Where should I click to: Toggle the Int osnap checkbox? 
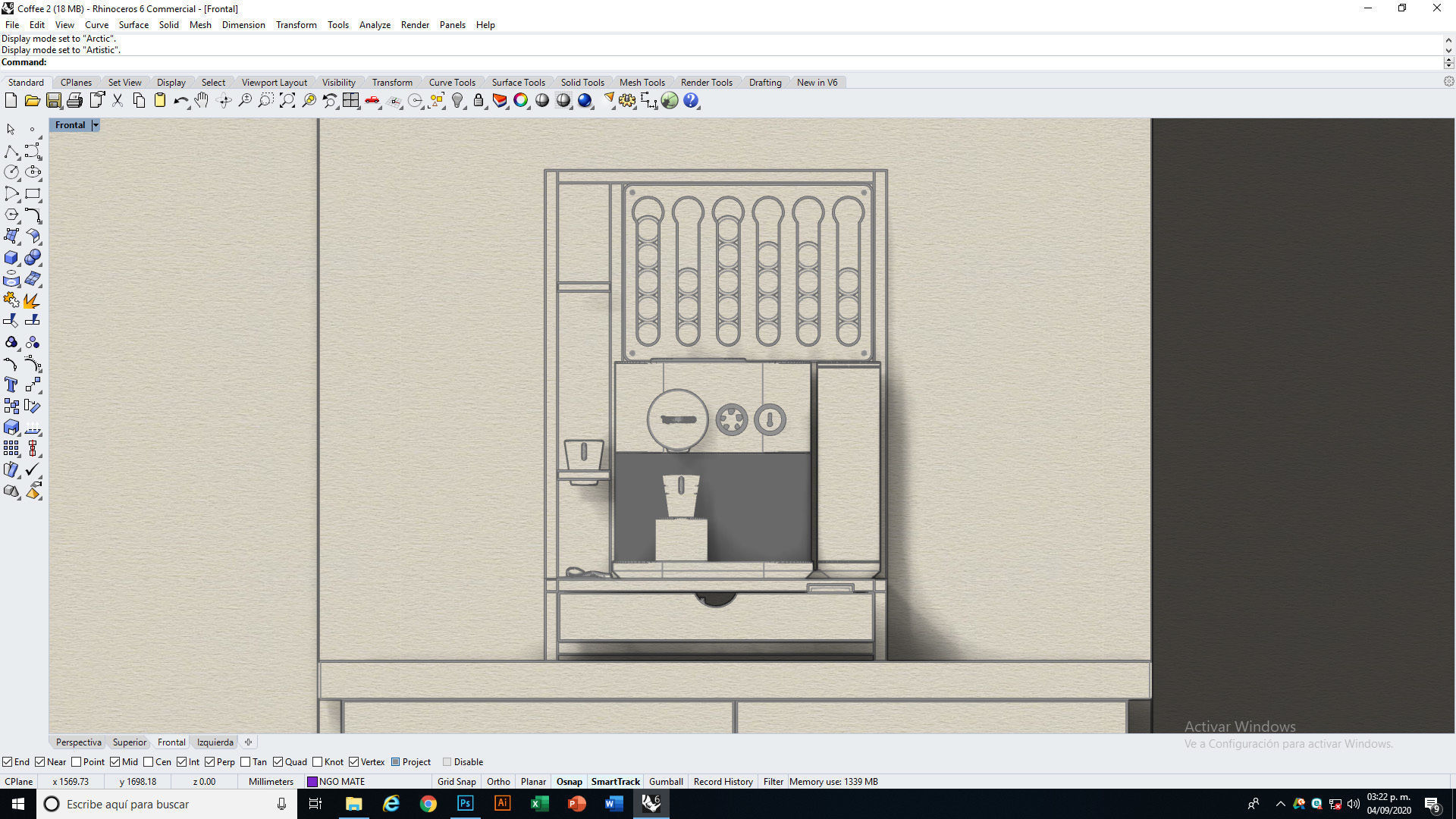click(182, 762)
